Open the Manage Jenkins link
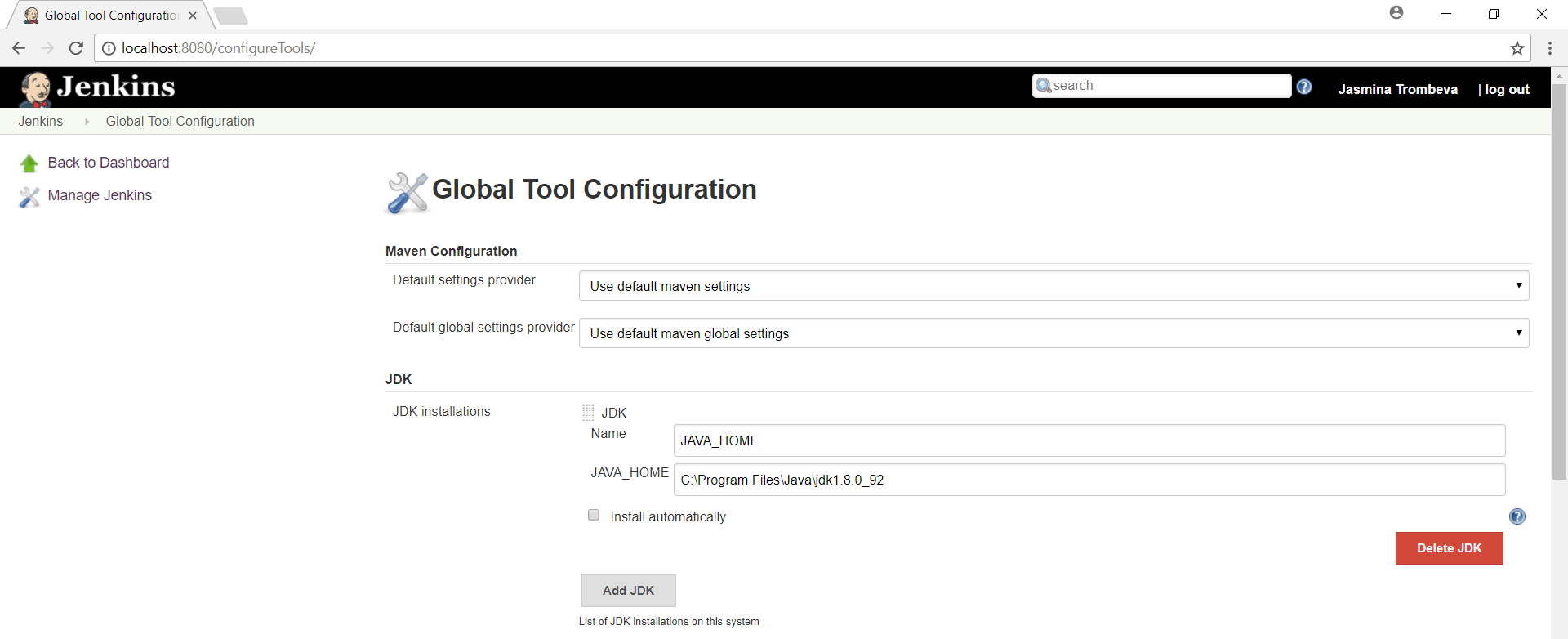Screen dimensions: 1568x639 [100, 195]
